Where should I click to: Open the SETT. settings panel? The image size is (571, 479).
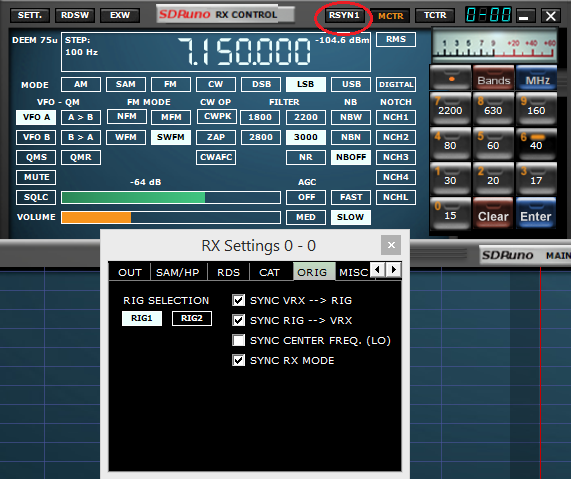(30, 15)
